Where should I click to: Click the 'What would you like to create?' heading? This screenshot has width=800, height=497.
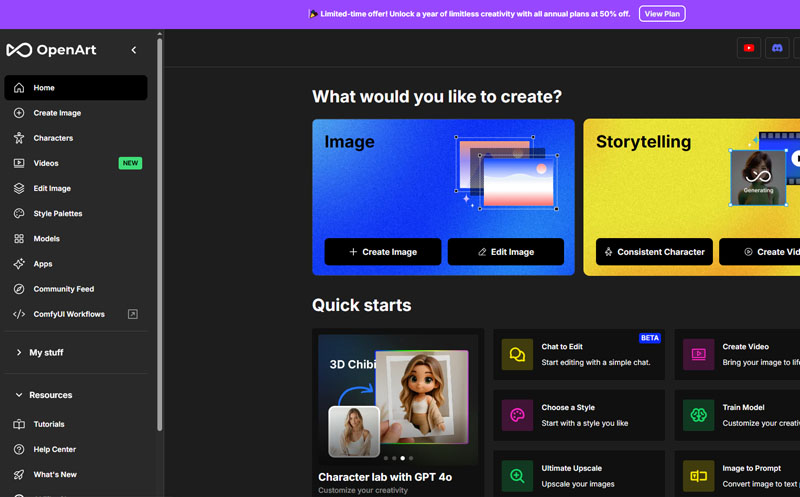tap(437, 96)
